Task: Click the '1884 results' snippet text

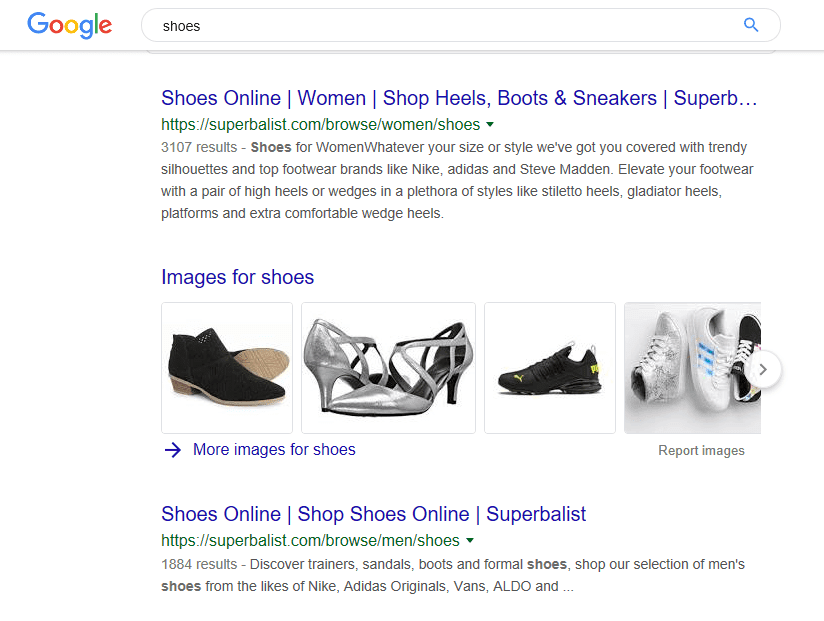Action: pyautogui.click(x=199, y=564)
